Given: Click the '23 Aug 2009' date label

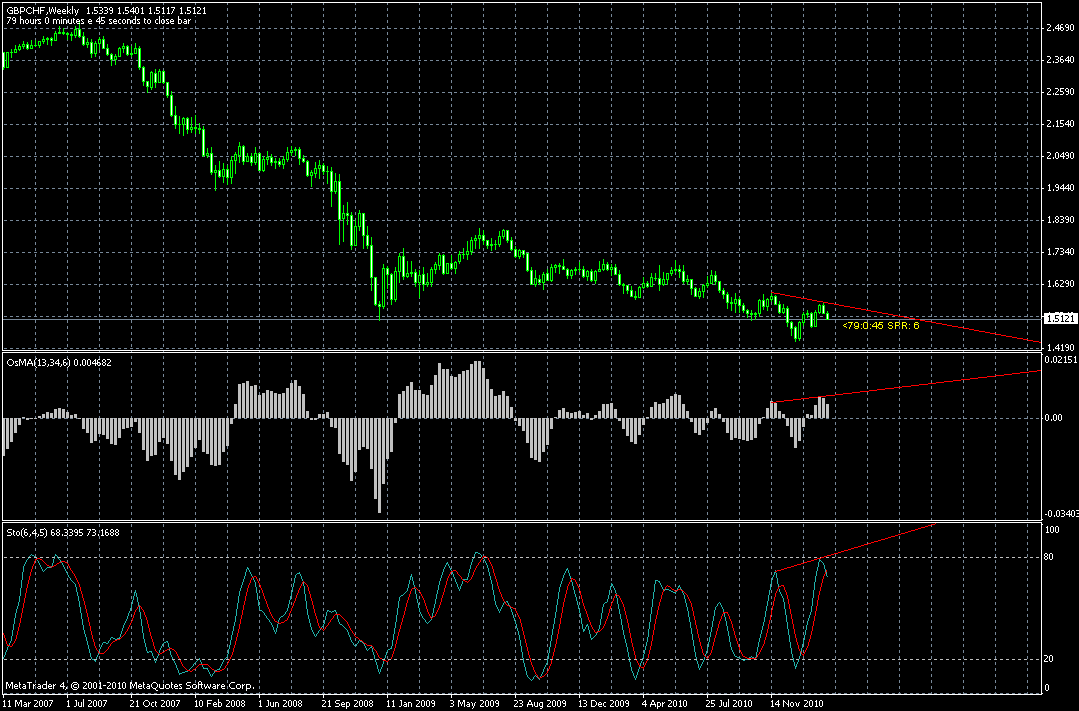Looking at the screenshot, I should click(540, 704).
